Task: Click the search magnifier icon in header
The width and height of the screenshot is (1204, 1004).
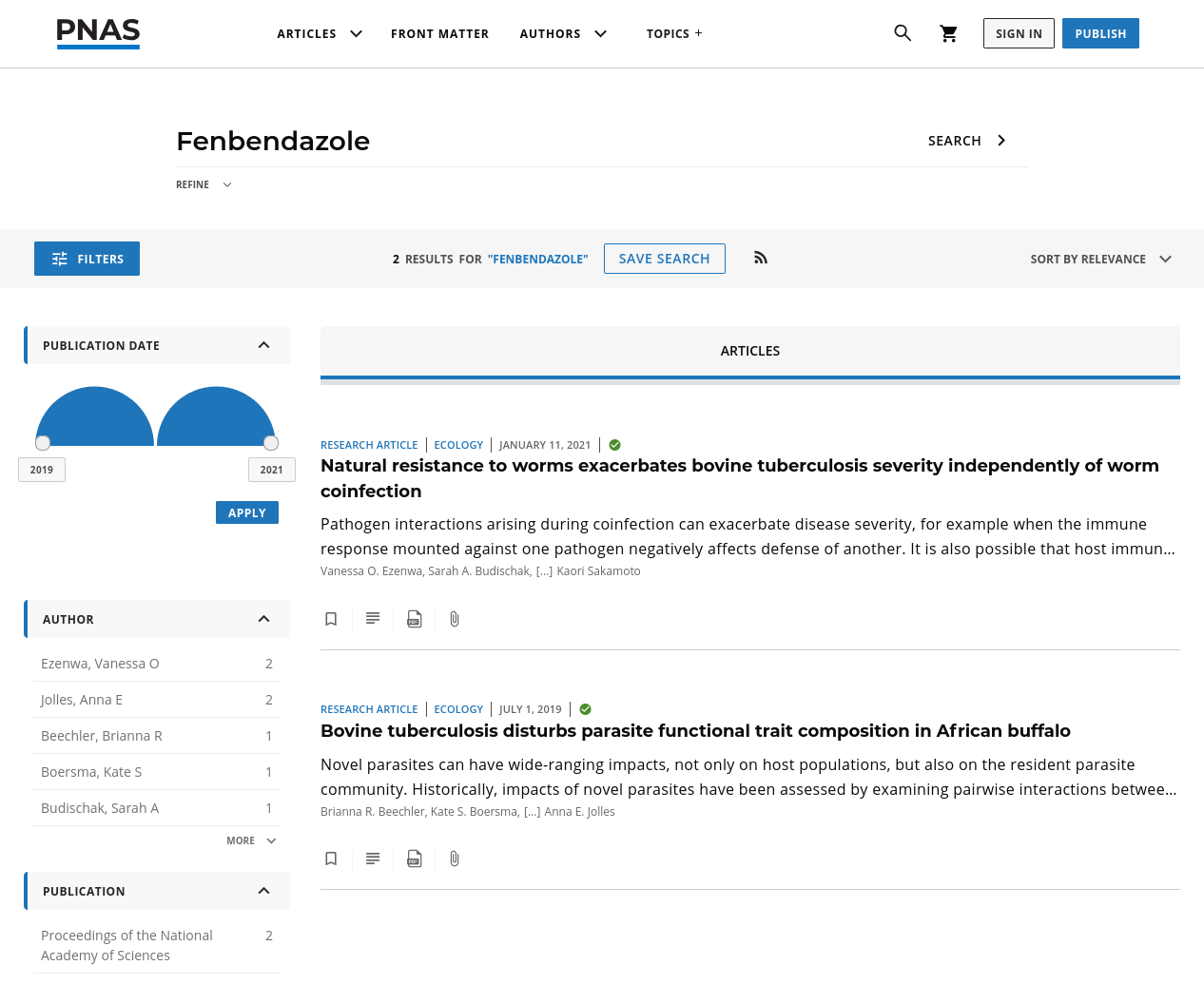Action: tap(903, 33)
